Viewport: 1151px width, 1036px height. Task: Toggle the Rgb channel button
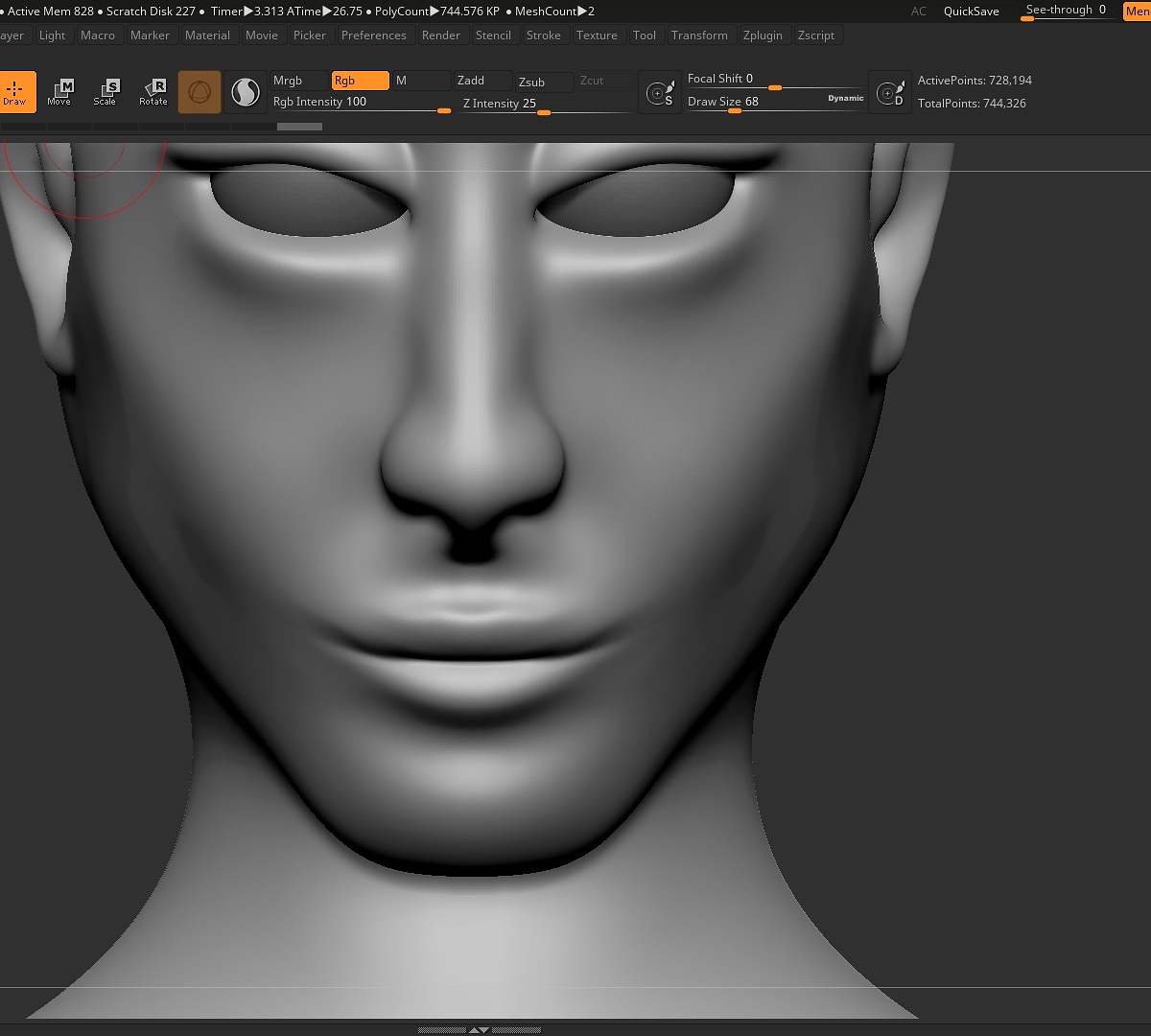pos(361,81)
